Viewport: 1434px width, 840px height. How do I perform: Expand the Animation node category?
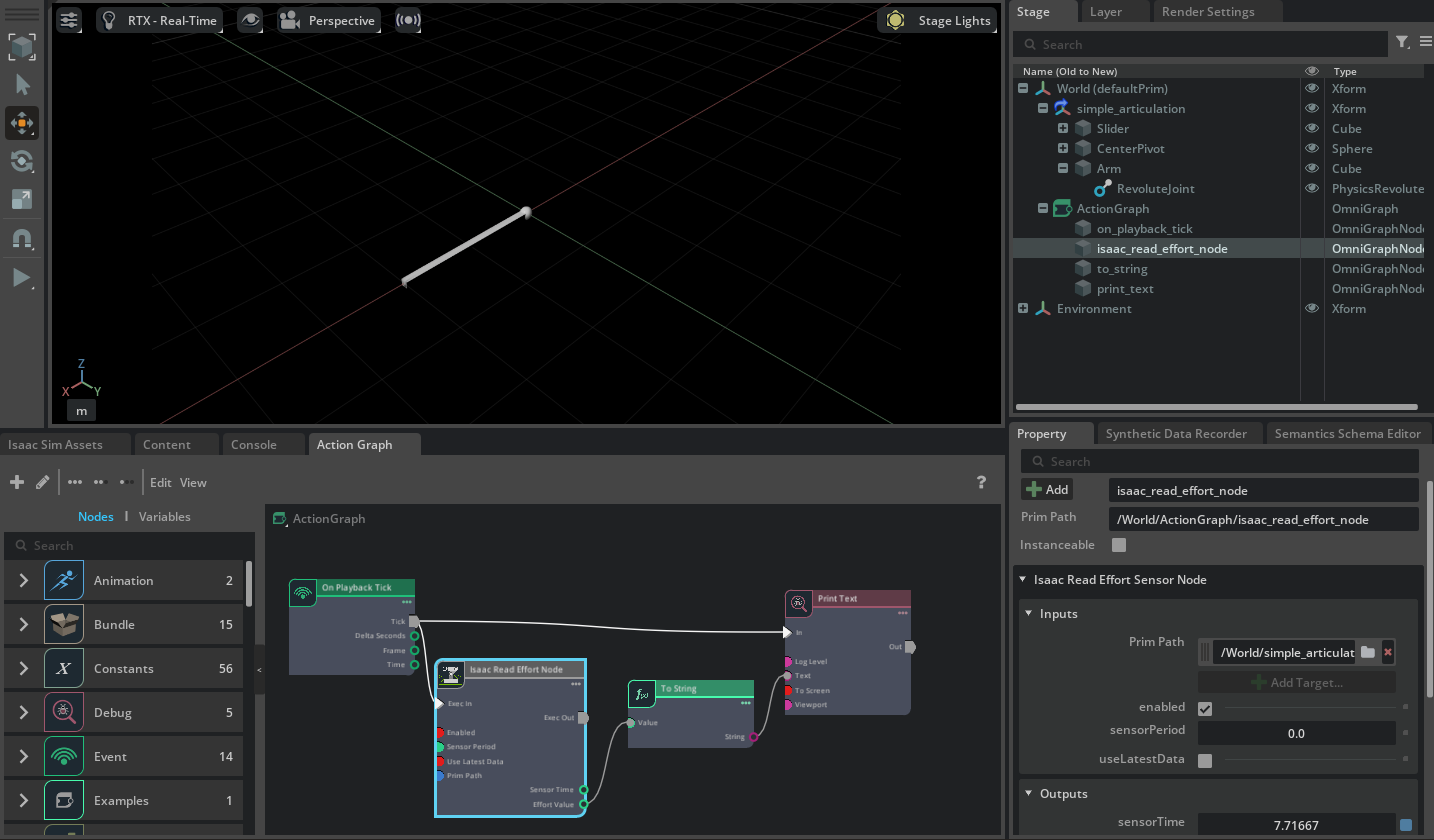(x=24, y=581)
